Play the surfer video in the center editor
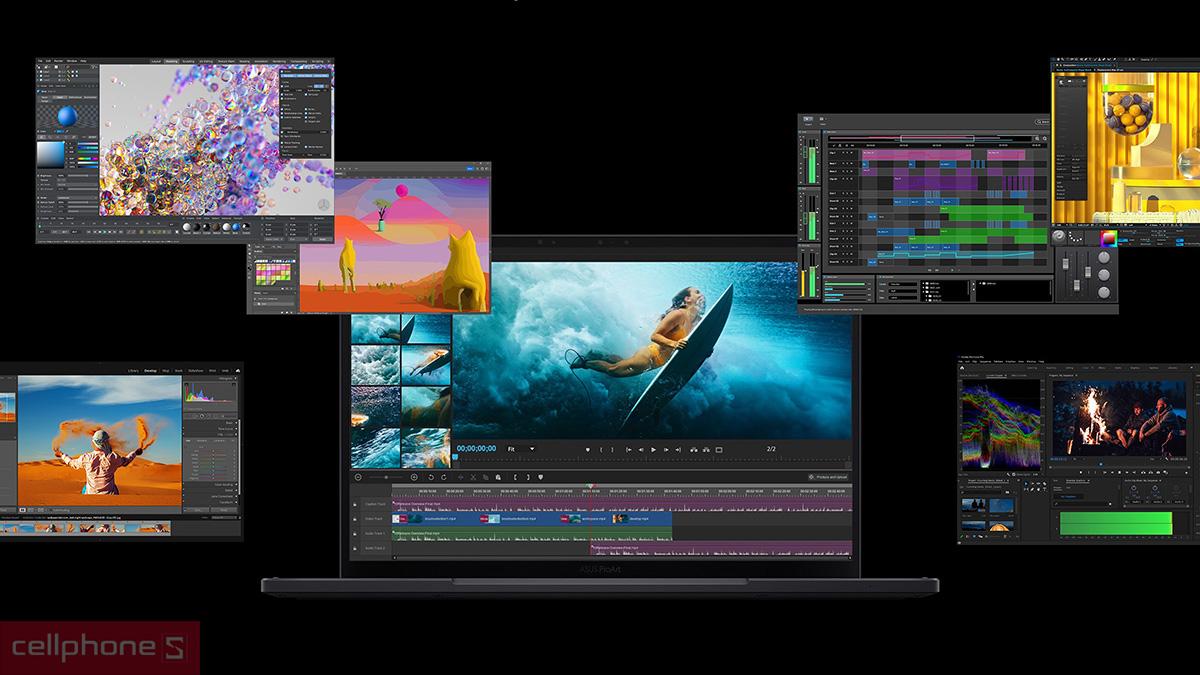Image resolution: width=1200 pixels, height=675 pixels. point(653,449)
